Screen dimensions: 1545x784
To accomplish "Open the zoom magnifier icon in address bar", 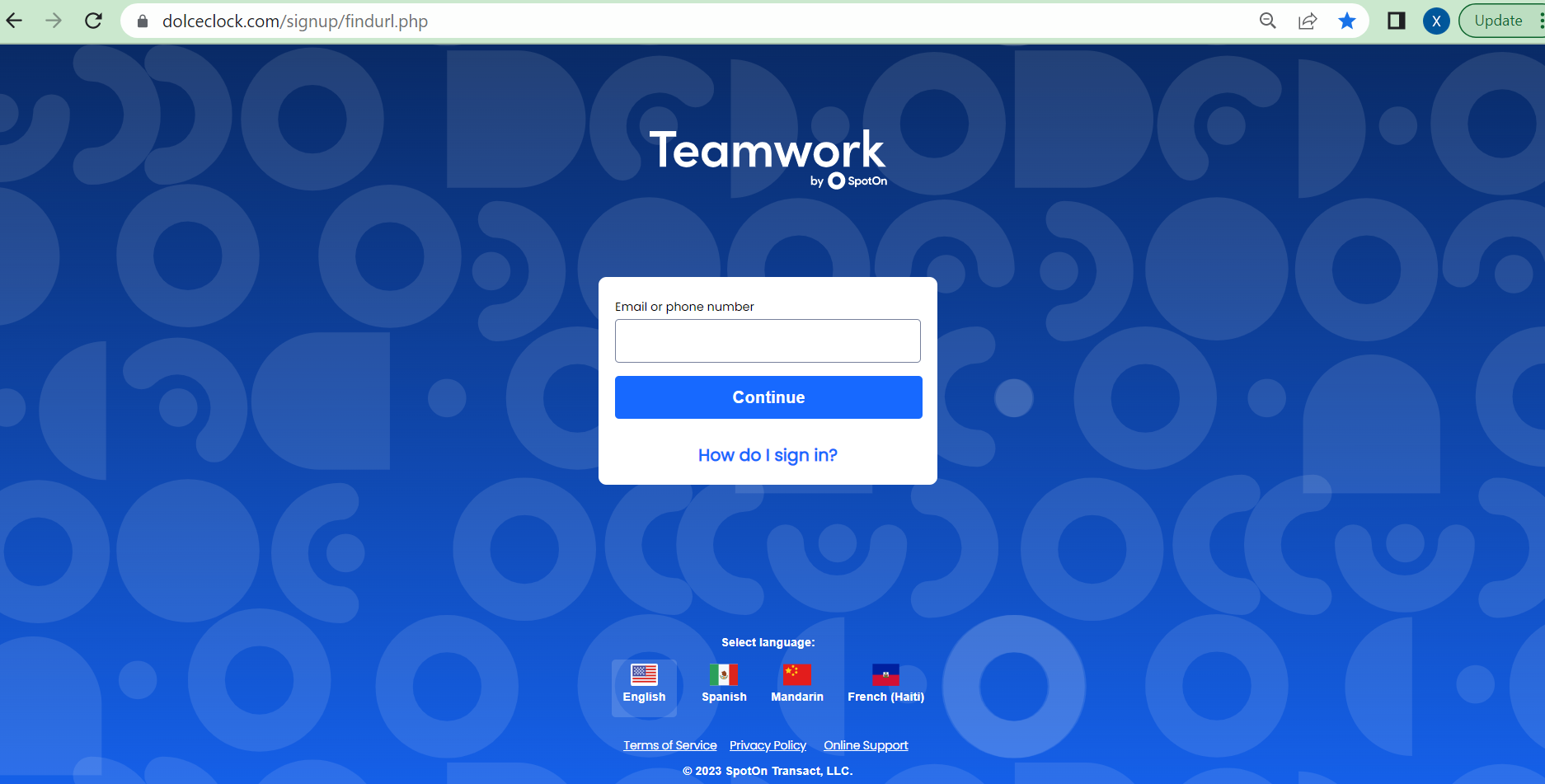I will (x=1268, y=21).
